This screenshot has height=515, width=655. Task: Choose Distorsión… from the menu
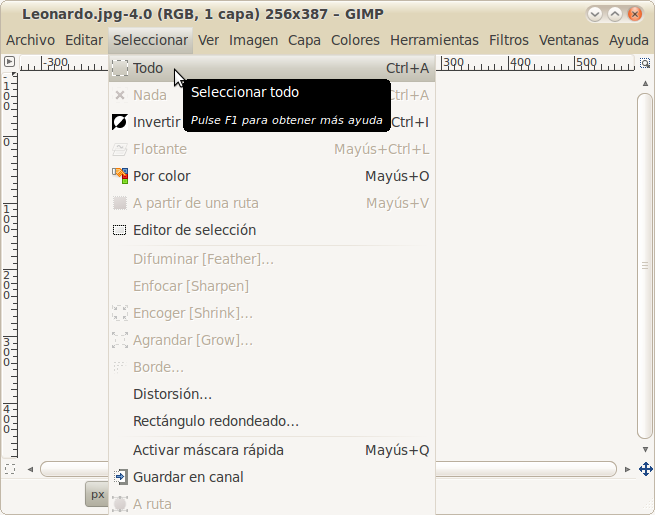pyautogui.click(x=272, y=394)
